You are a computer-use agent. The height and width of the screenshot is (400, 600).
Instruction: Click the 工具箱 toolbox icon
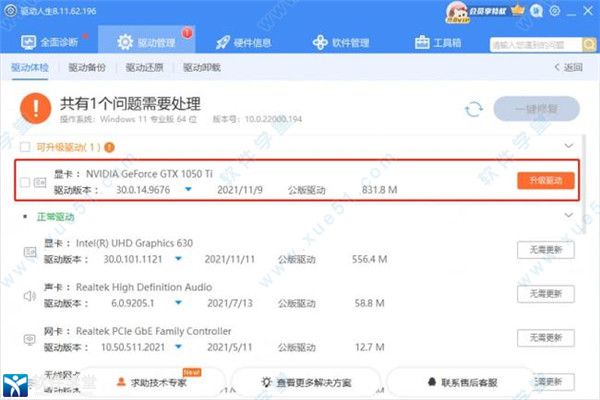(422, 42)
